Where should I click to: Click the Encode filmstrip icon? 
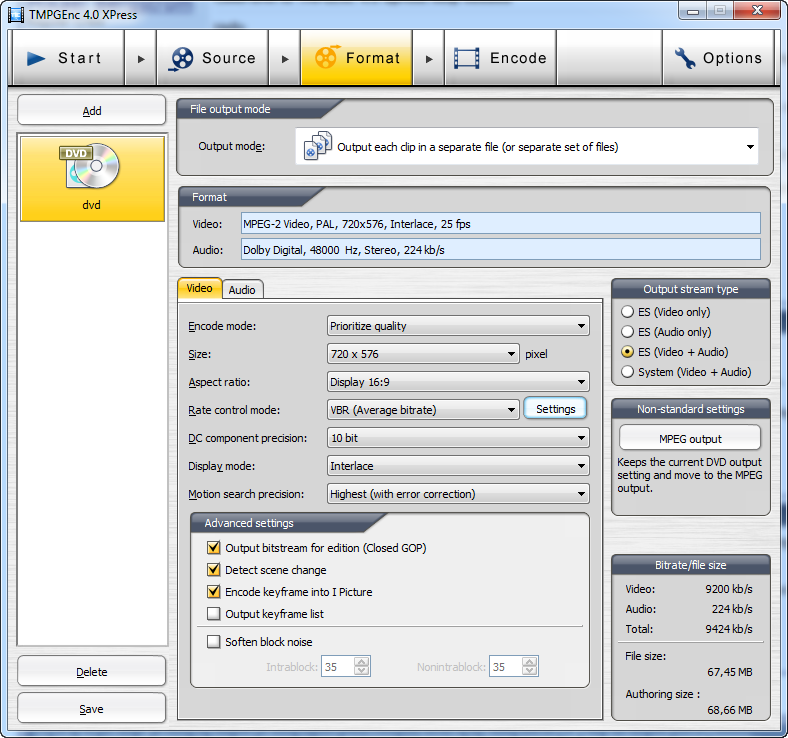[x=466, y=58]
